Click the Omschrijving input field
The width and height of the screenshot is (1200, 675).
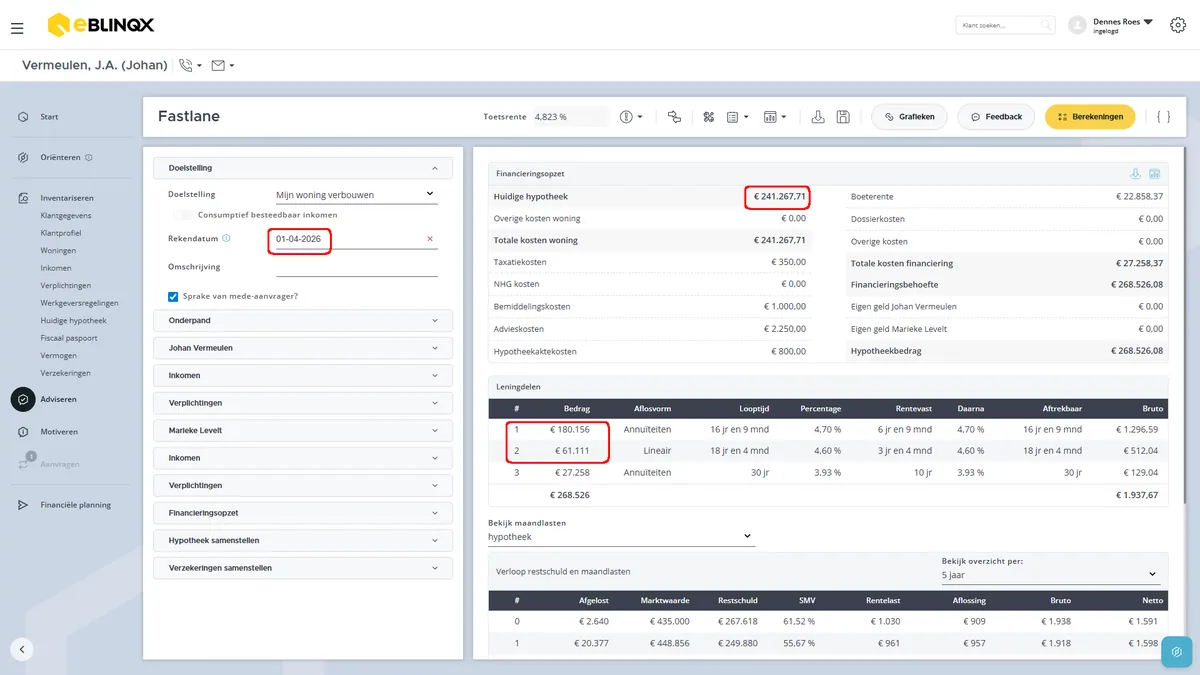coord(356,267)
